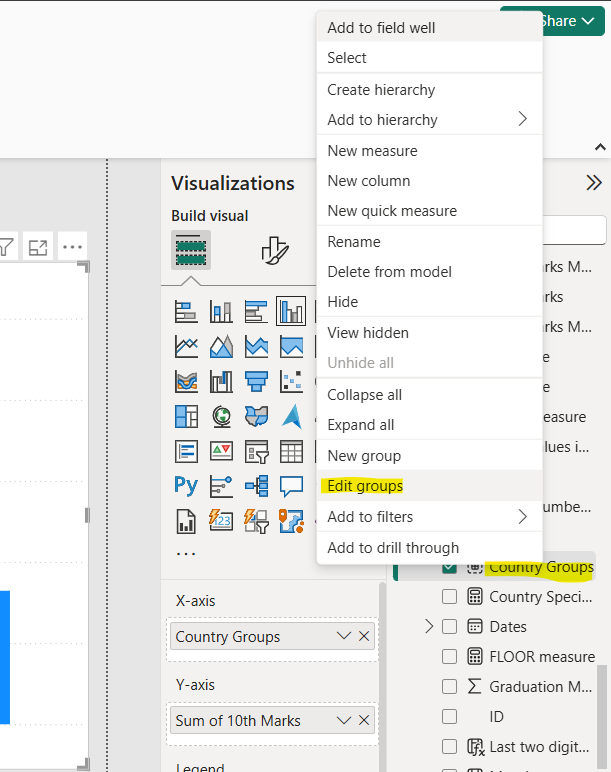Open Sum of 10th Marks dropdown

(x=343, y=721)
